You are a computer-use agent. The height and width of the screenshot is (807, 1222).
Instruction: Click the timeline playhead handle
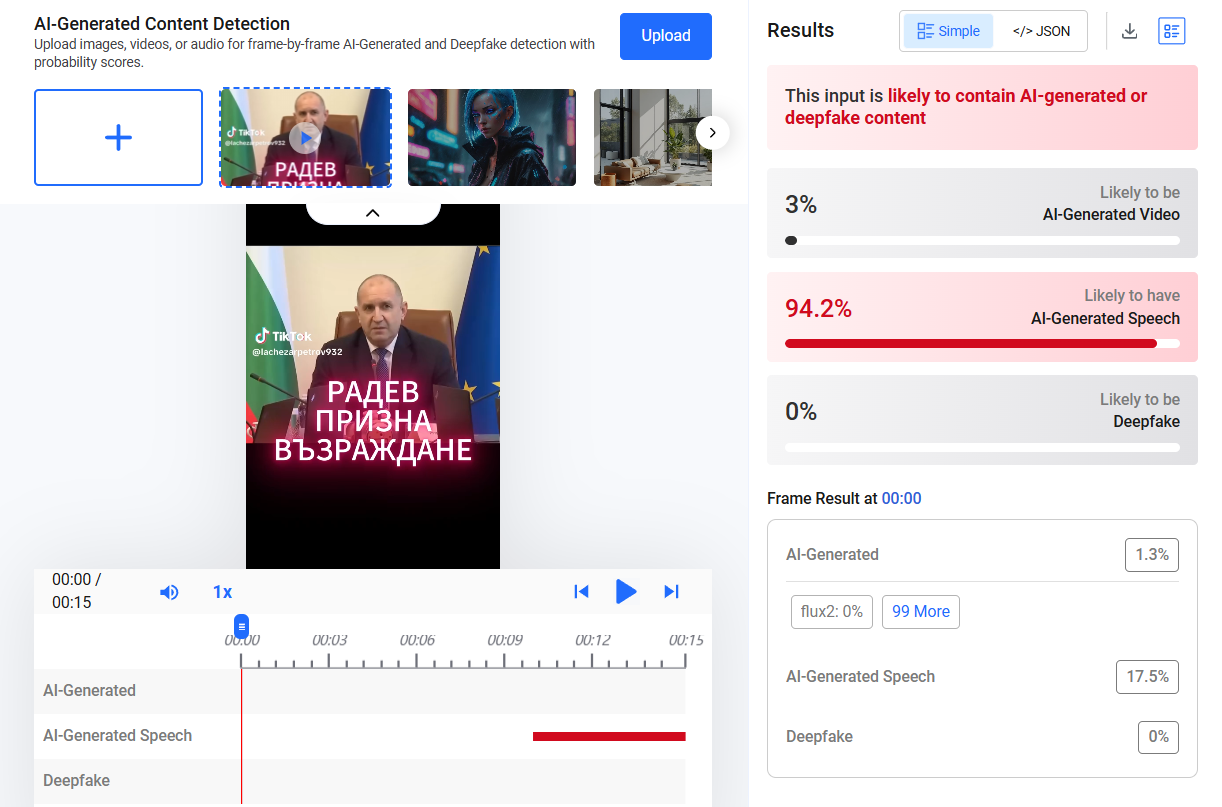241,627
